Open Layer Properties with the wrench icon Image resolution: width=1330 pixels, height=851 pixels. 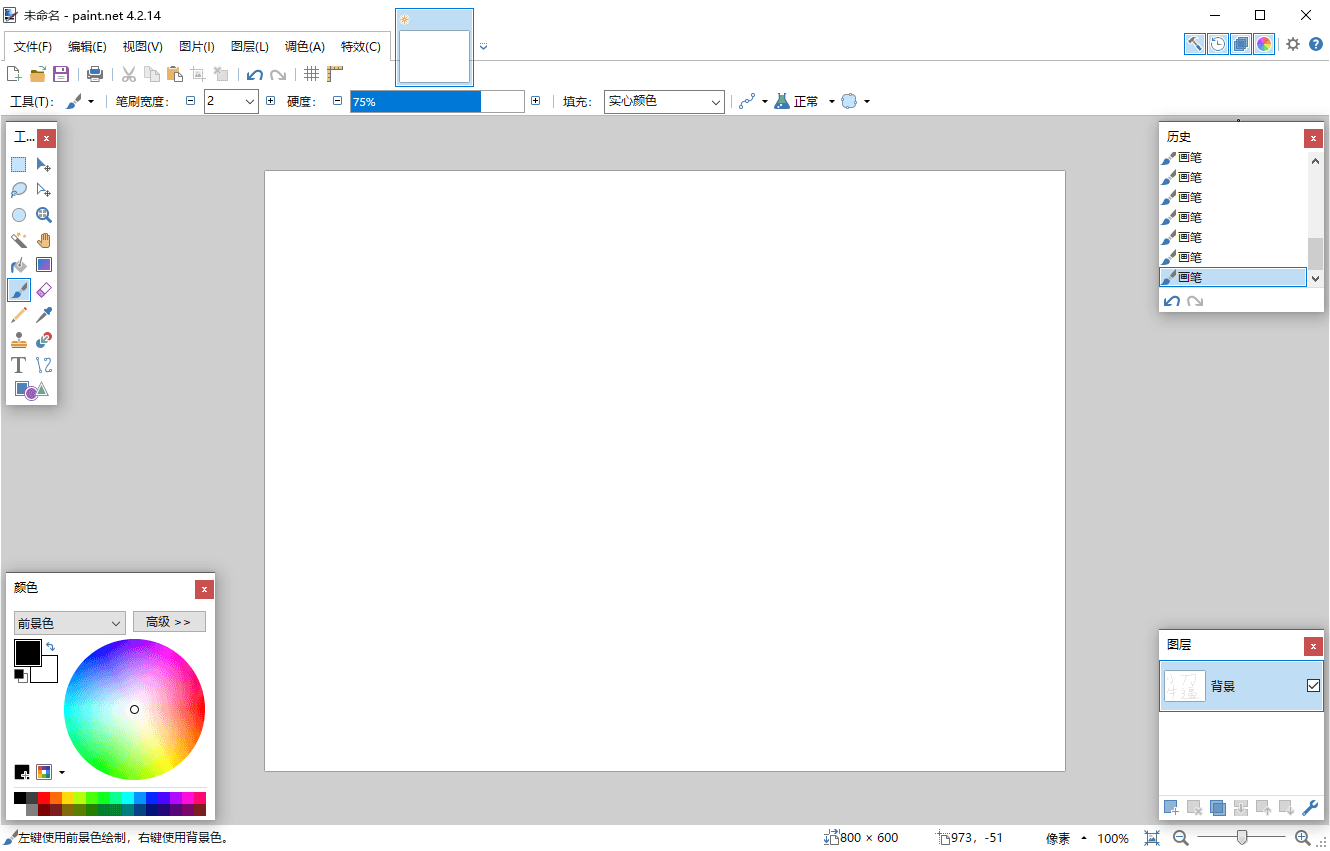pos(1310,808)
